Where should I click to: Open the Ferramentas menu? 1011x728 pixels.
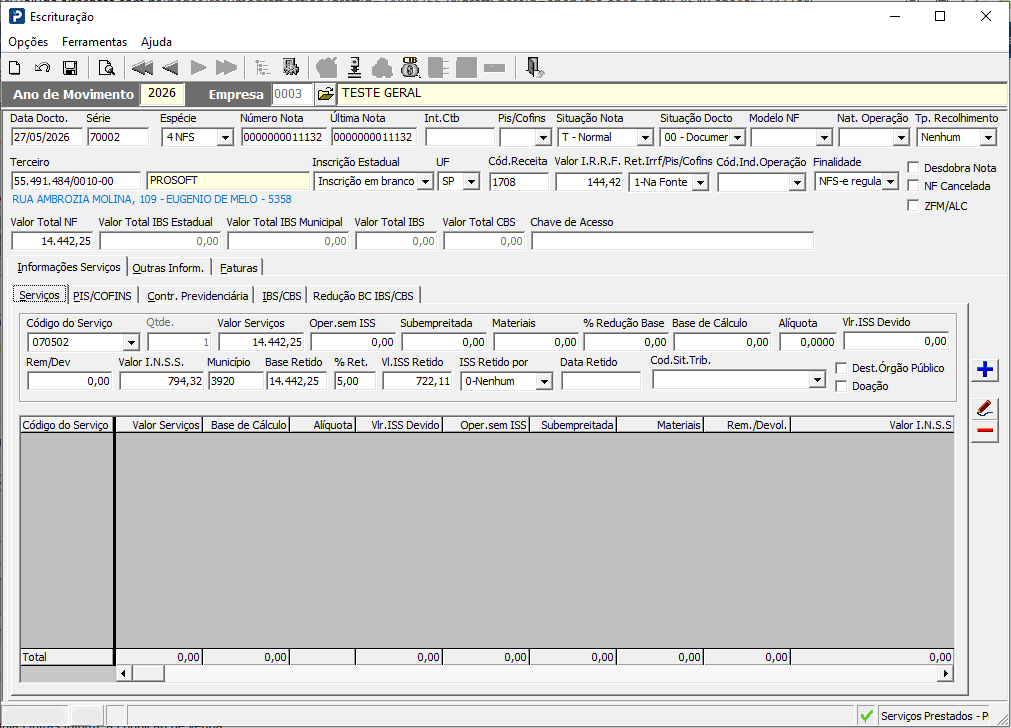coord(94,42)
